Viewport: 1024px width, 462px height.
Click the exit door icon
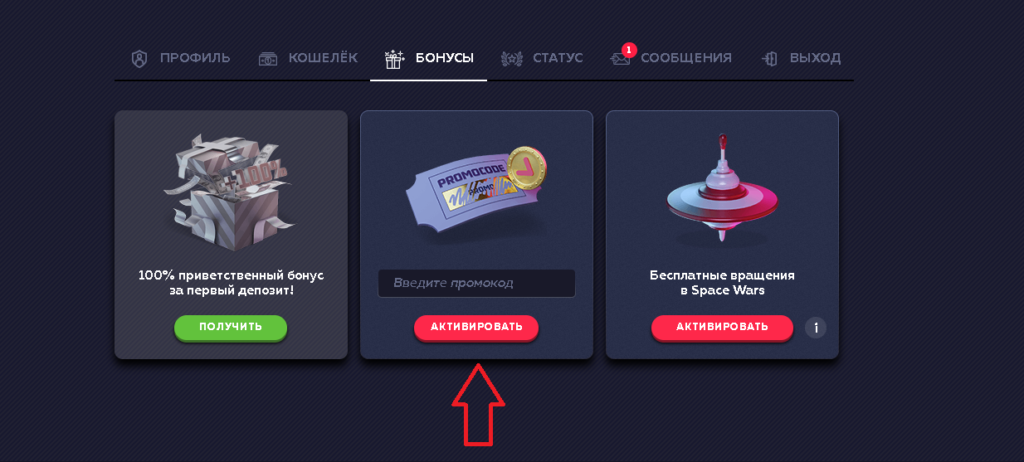coord(770,59)
